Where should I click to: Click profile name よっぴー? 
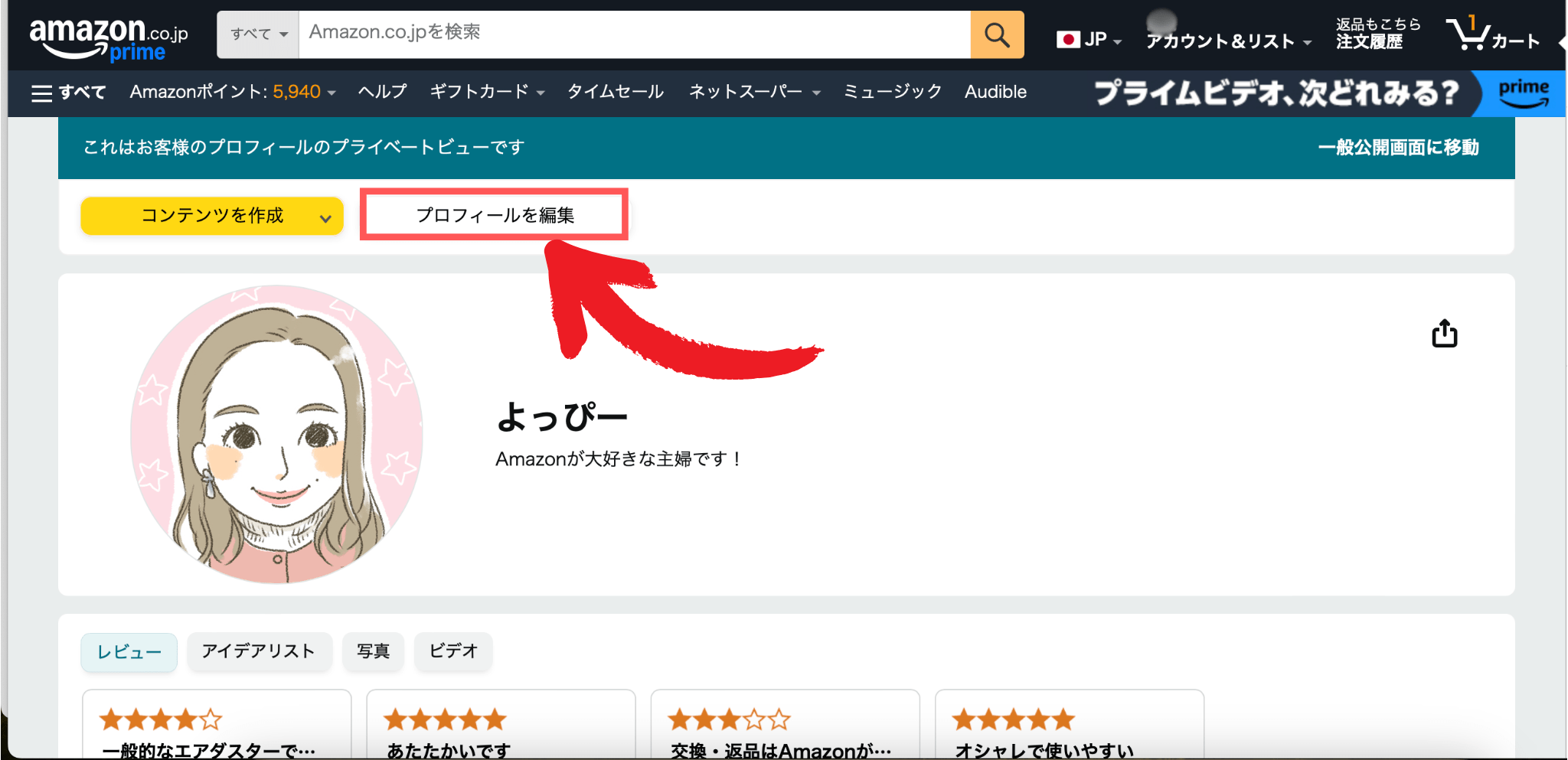coord(561,417)
